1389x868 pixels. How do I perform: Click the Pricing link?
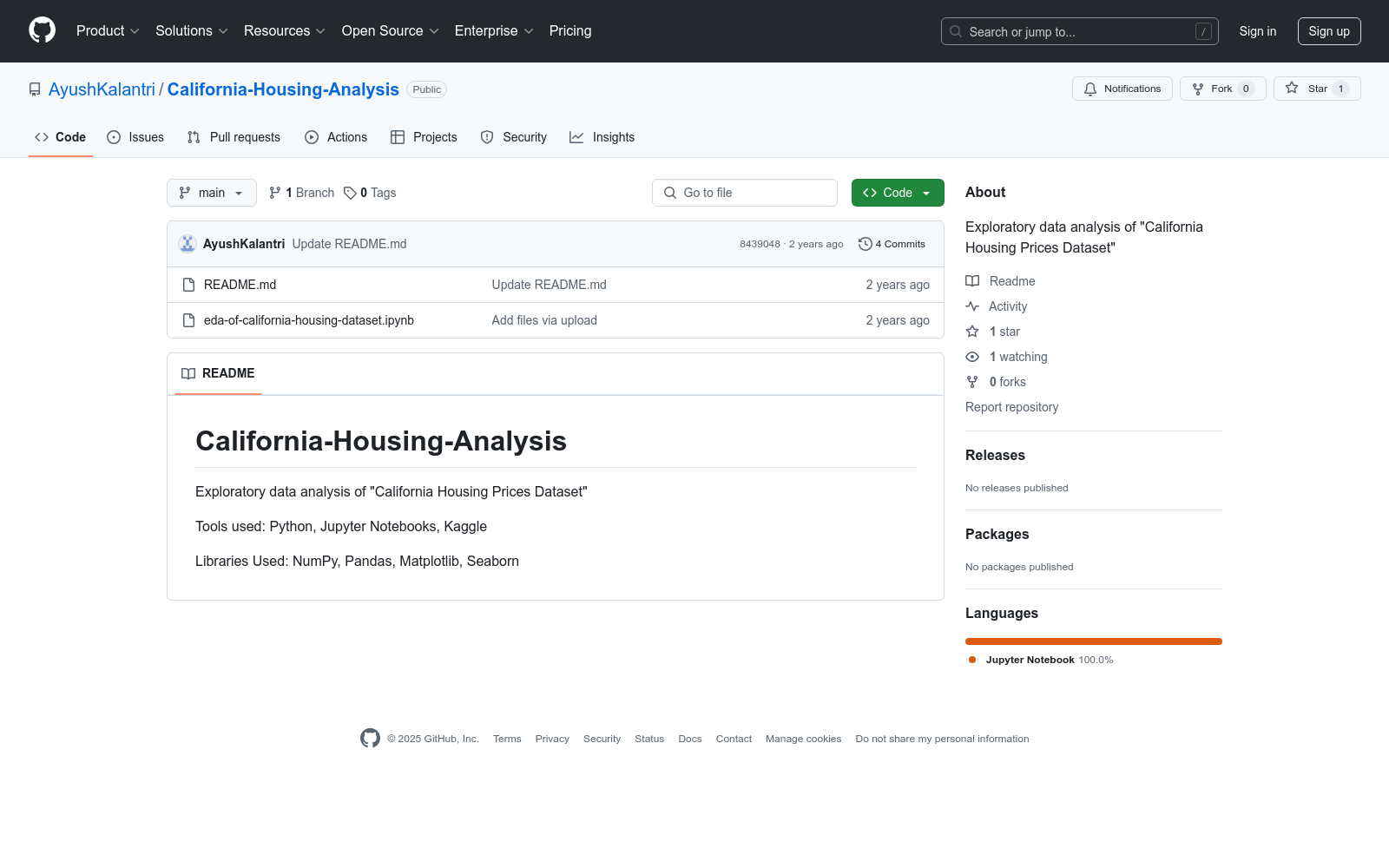pos(570,31)
